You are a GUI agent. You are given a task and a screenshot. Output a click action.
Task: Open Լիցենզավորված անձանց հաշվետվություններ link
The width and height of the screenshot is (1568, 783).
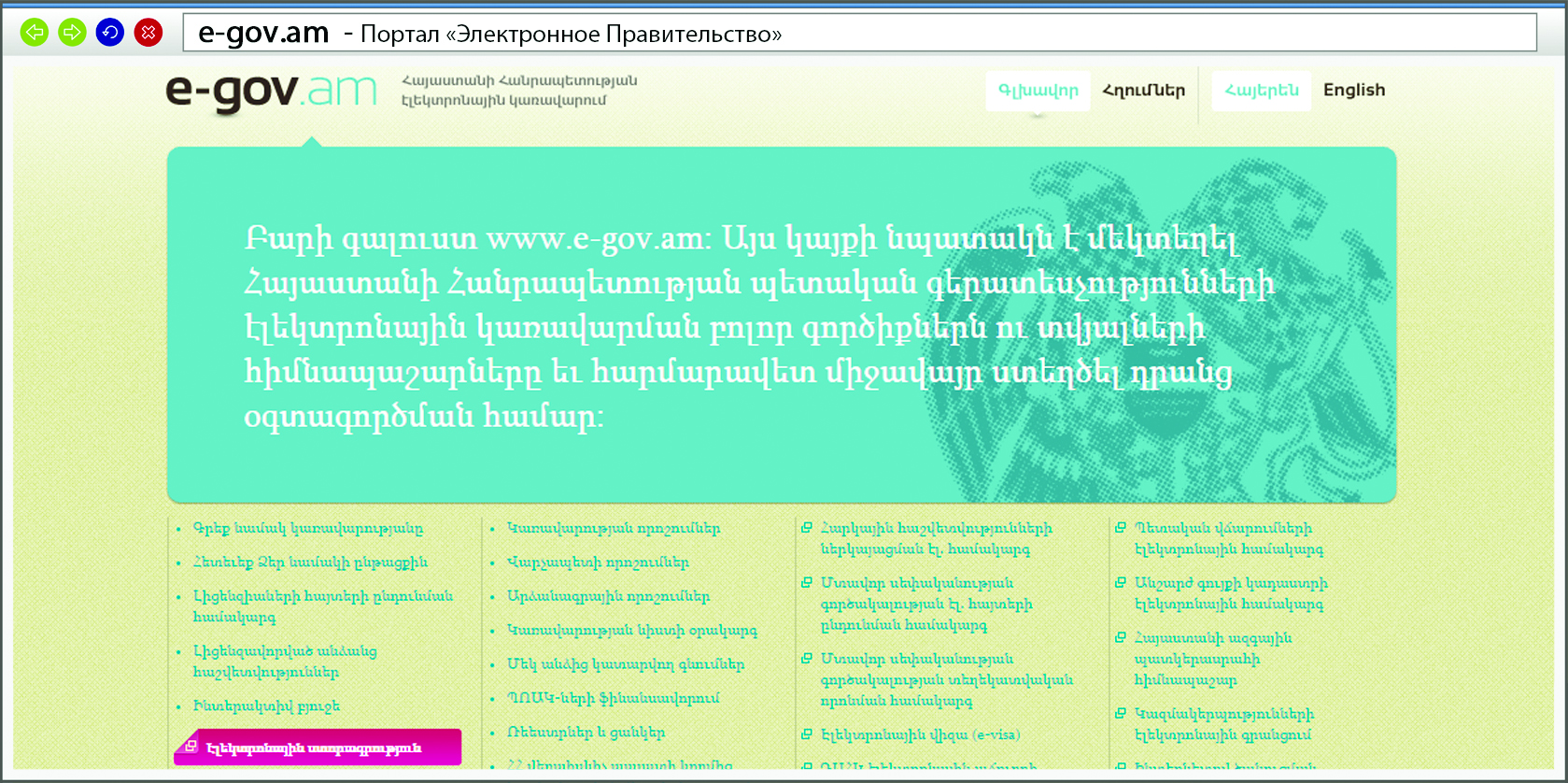click(285, 662)
